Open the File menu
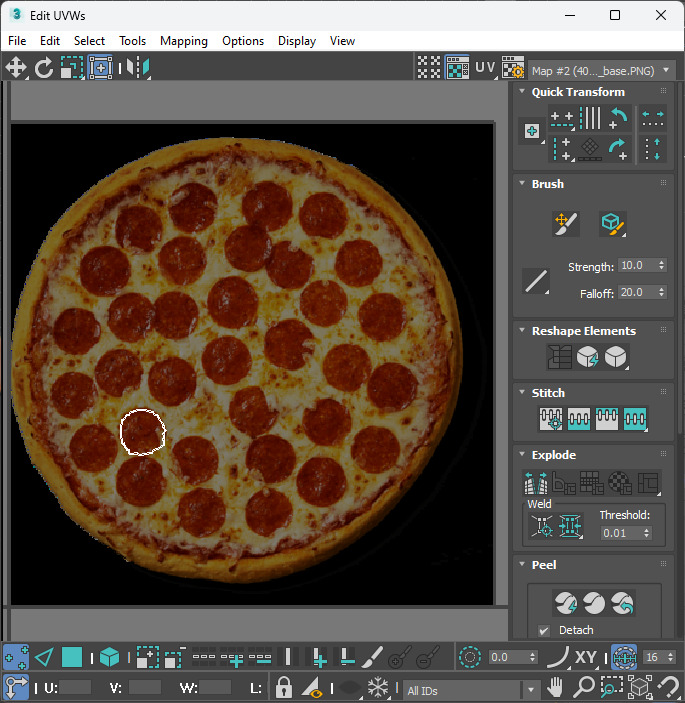Viewport: 685px width, 703px height. click(17, 41)
